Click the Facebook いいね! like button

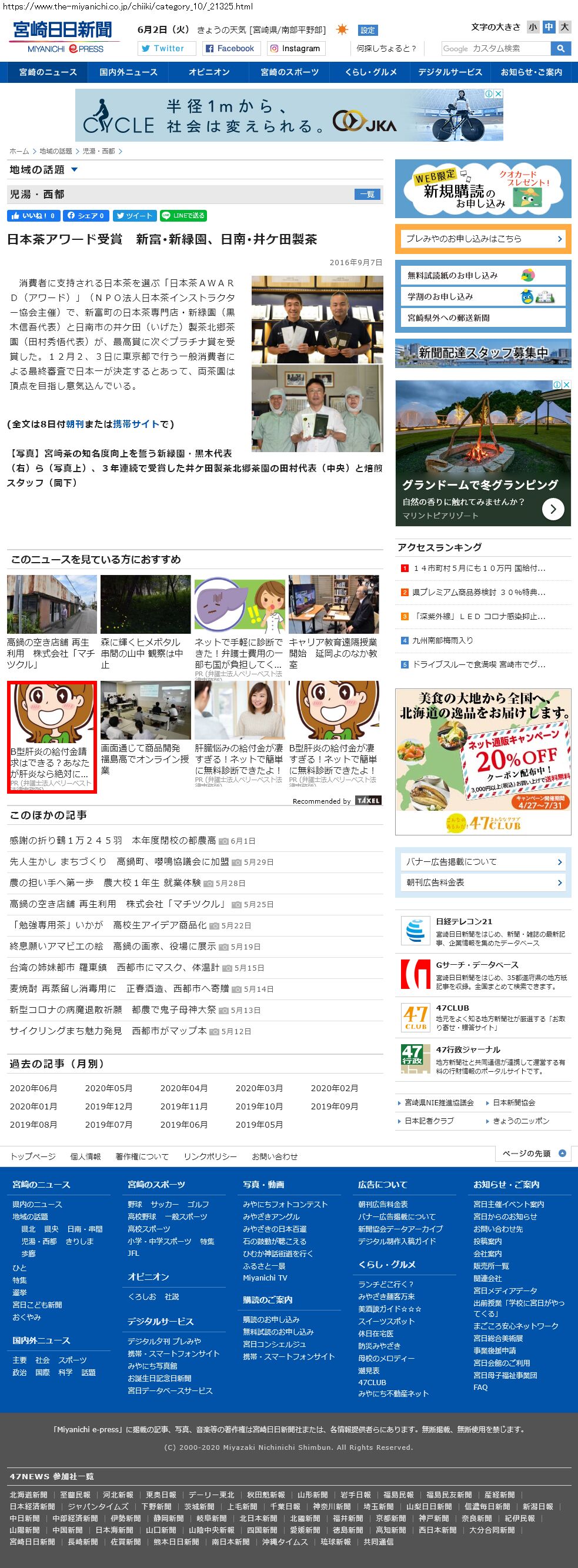pos(33,216)
